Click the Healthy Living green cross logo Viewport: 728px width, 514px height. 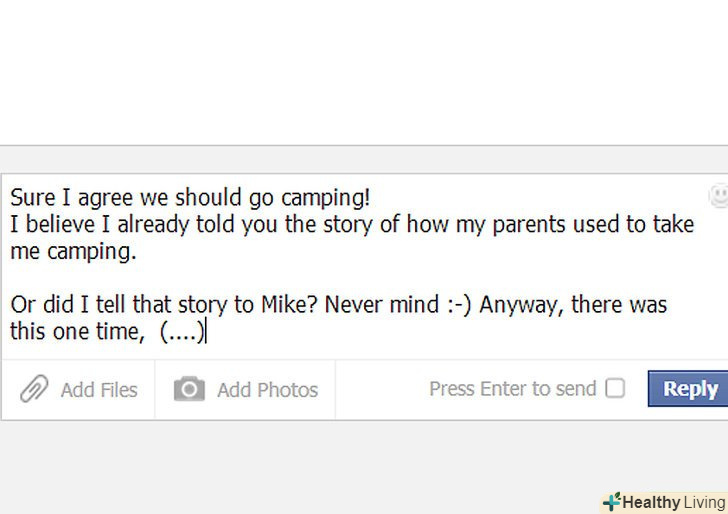tap(611, 502)
